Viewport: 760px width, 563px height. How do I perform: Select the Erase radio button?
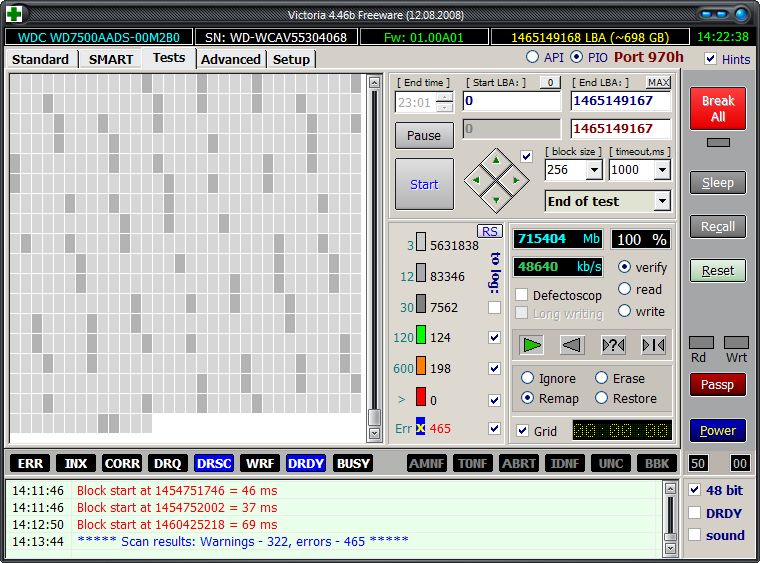click(602, 378)
